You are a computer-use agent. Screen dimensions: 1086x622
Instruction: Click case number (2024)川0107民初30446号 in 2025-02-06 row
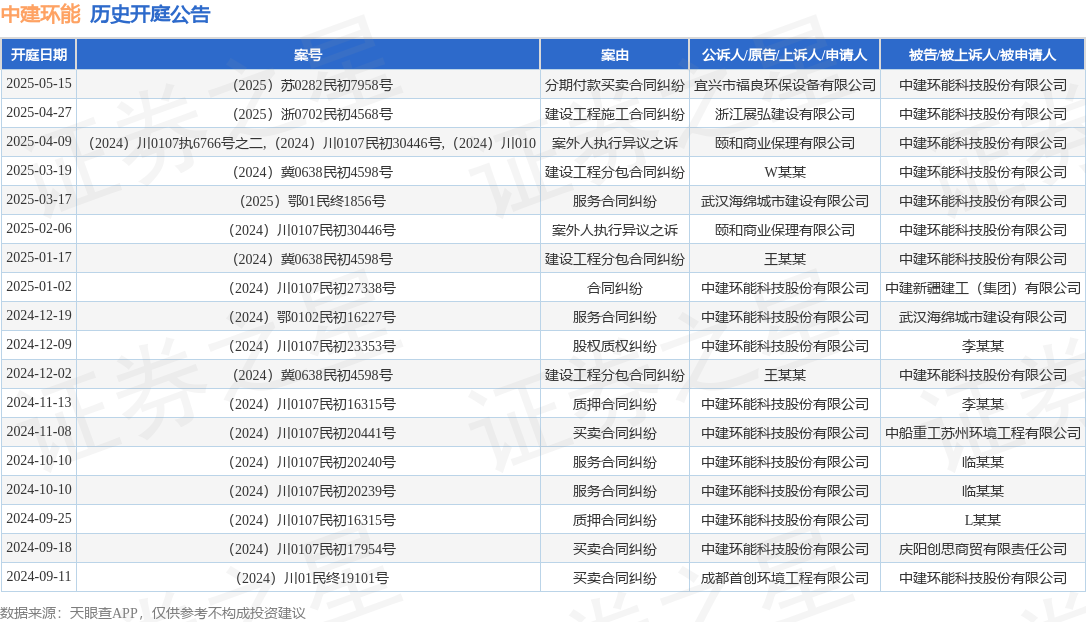point(308,231)
